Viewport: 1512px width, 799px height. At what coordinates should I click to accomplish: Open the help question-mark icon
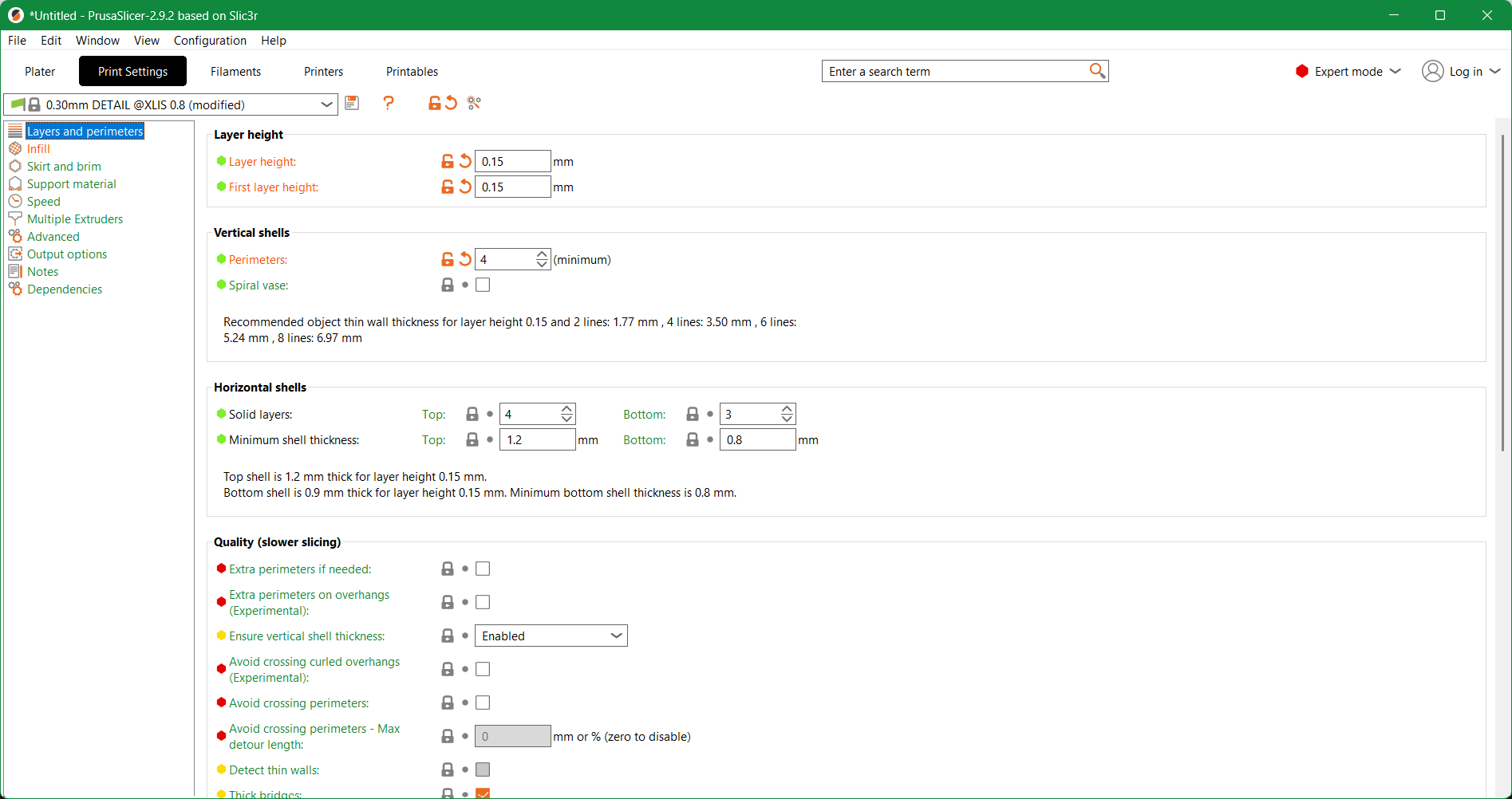click(x=389, y=103)
